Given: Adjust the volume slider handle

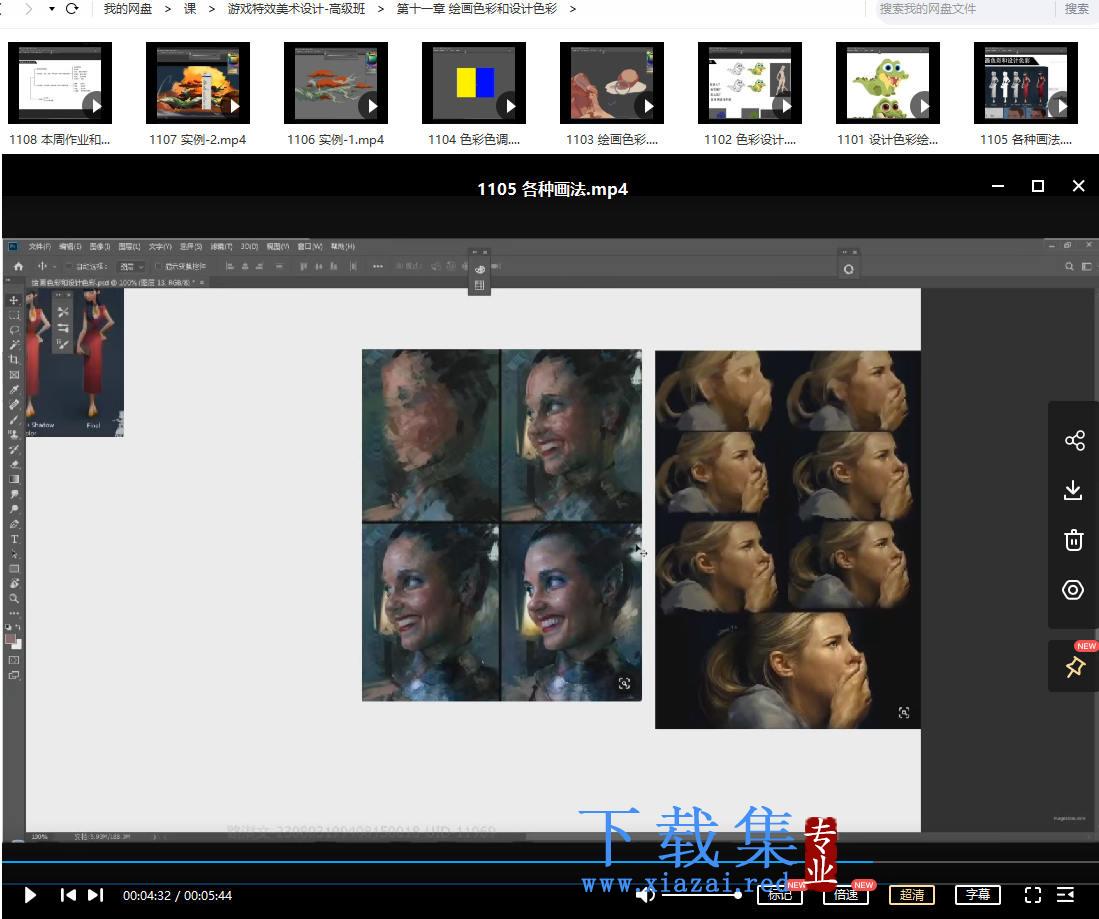Looking at the screenshot, I should [738, 895].
